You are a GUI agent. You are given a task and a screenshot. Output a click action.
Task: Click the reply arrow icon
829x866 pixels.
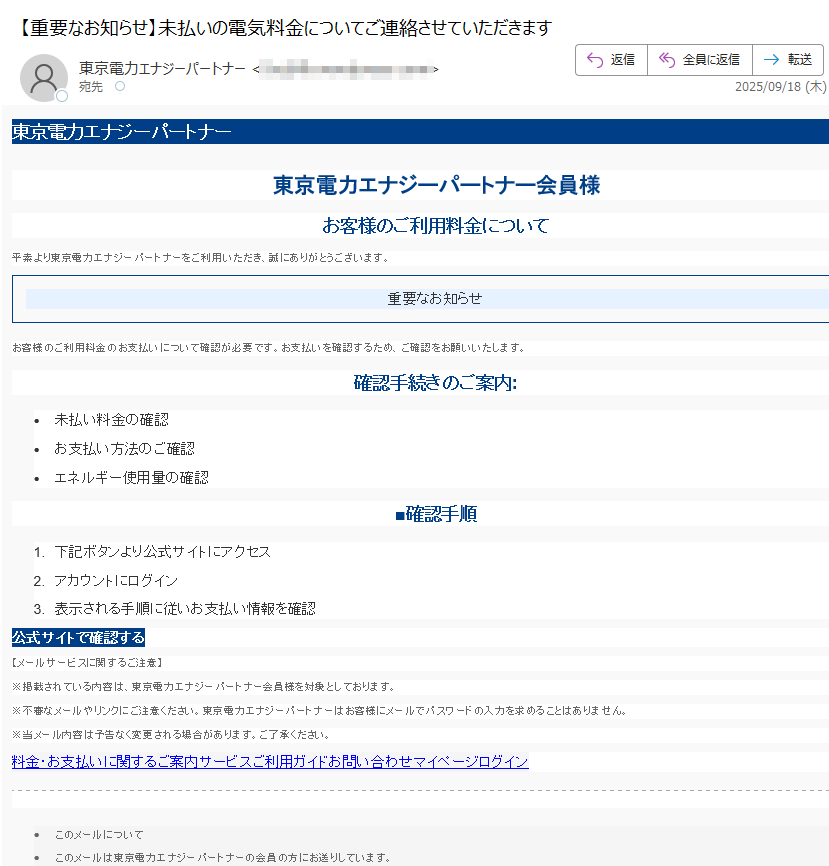click(595, 60)
